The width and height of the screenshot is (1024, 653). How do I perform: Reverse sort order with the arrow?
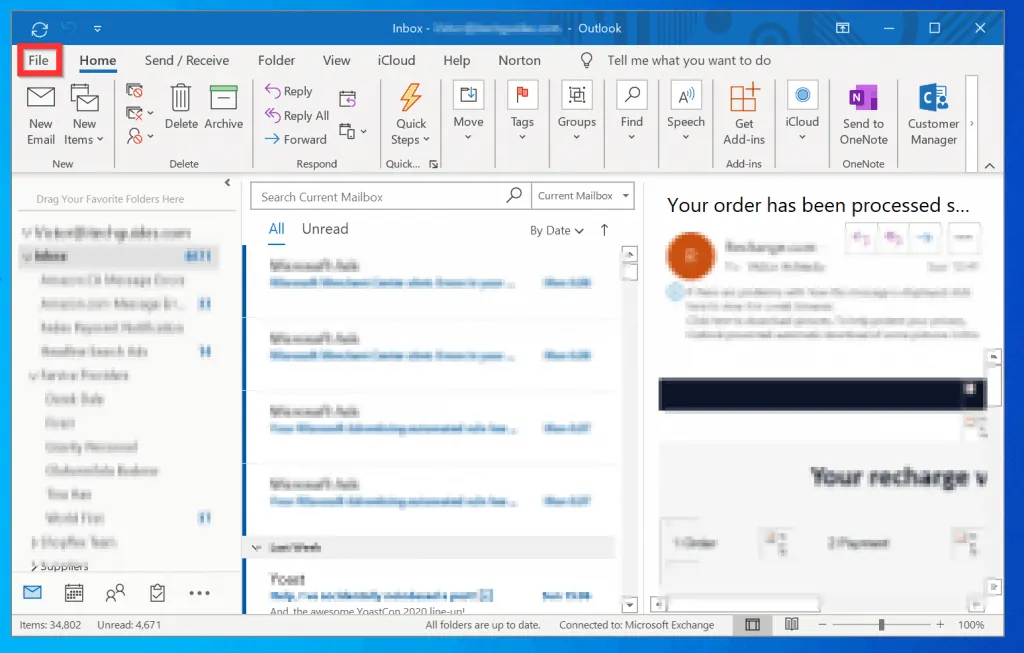(x=604, y=230)
